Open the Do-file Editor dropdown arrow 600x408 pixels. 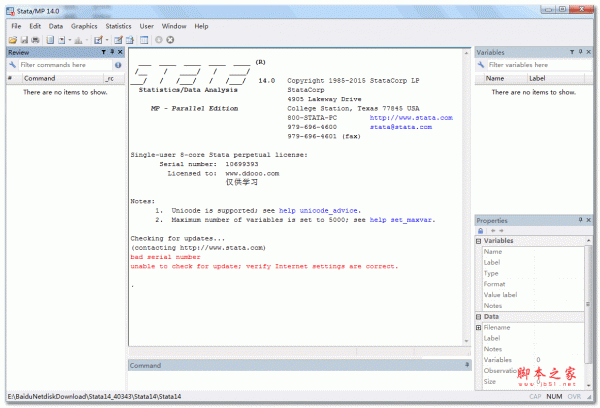[x=107, y=40]
